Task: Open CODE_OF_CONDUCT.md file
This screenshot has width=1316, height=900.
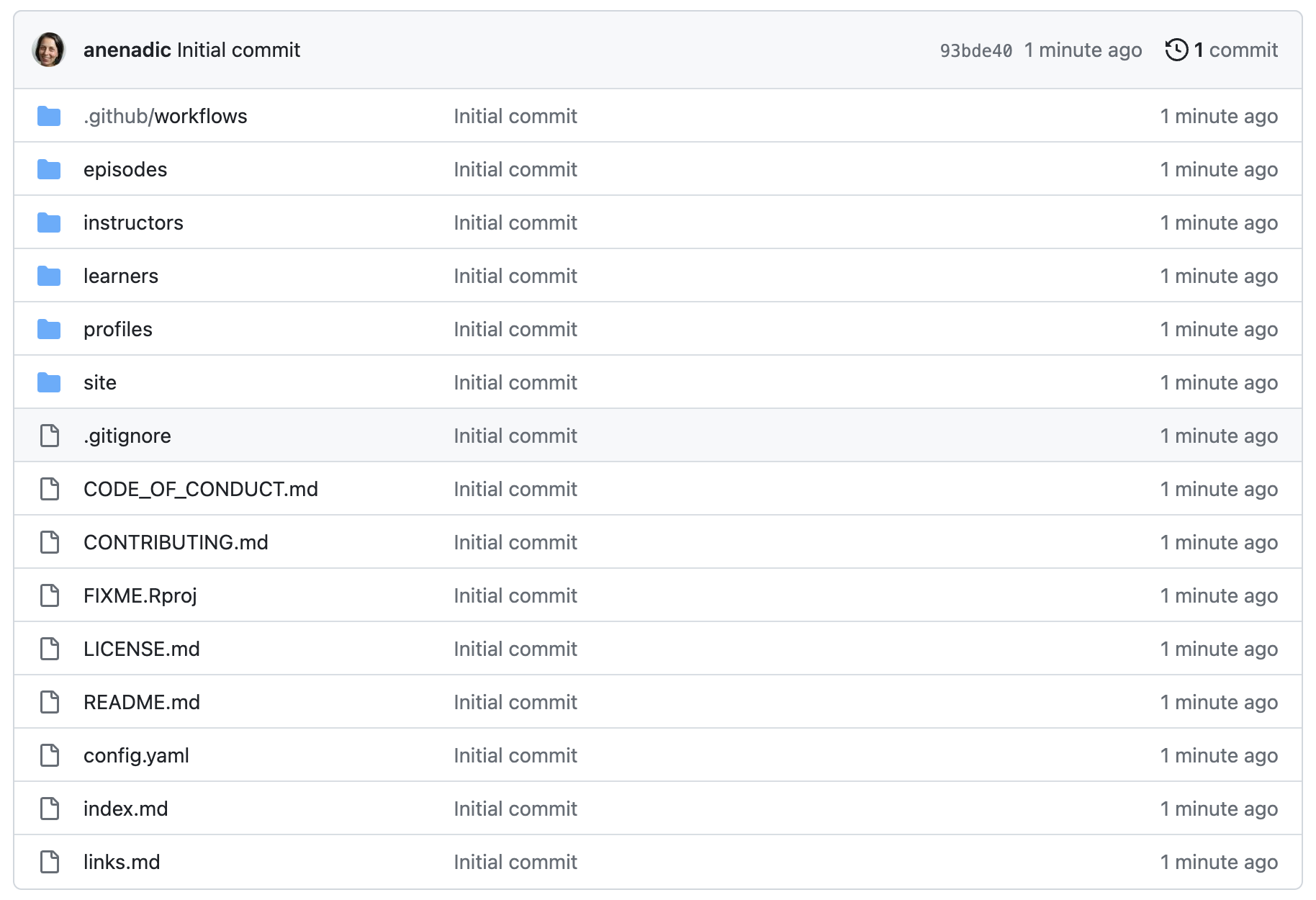Action: coord(200,489)
